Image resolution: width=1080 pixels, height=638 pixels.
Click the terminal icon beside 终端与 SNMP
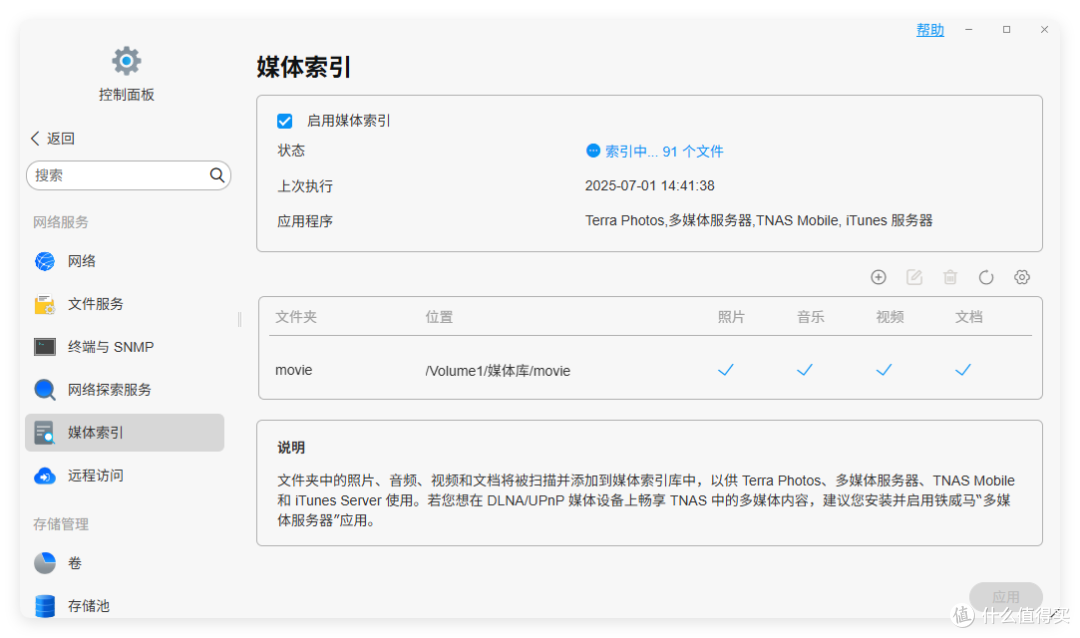pos(45,347)
